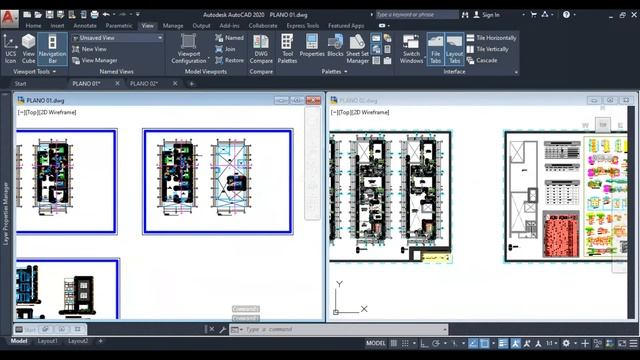The height and width of the screenshot is (360, 640).
Task: Click the keyword search field
Action: tap(416, 15)
